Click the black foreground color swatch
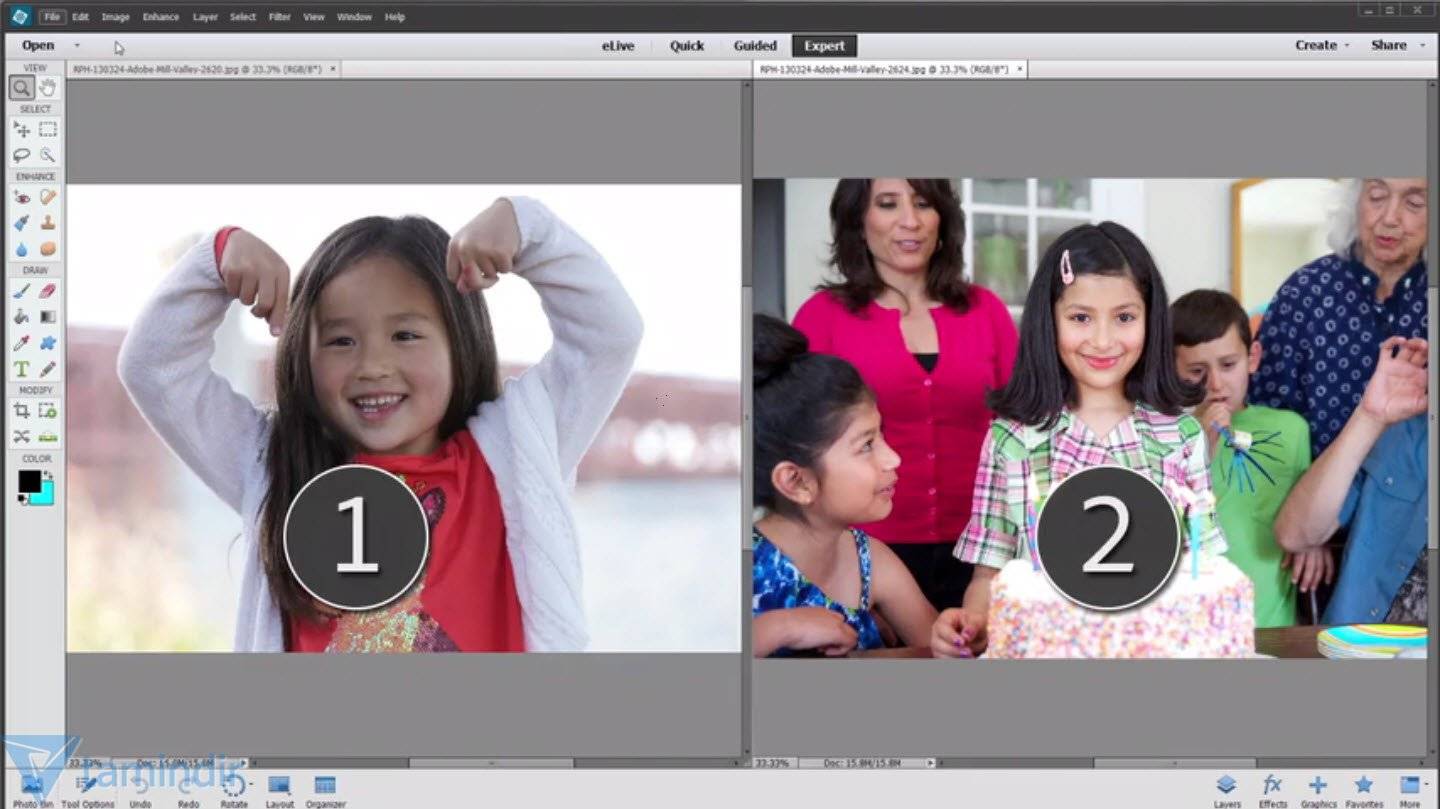The height and width of the screenshot is (809, 1440). point(28,481)
